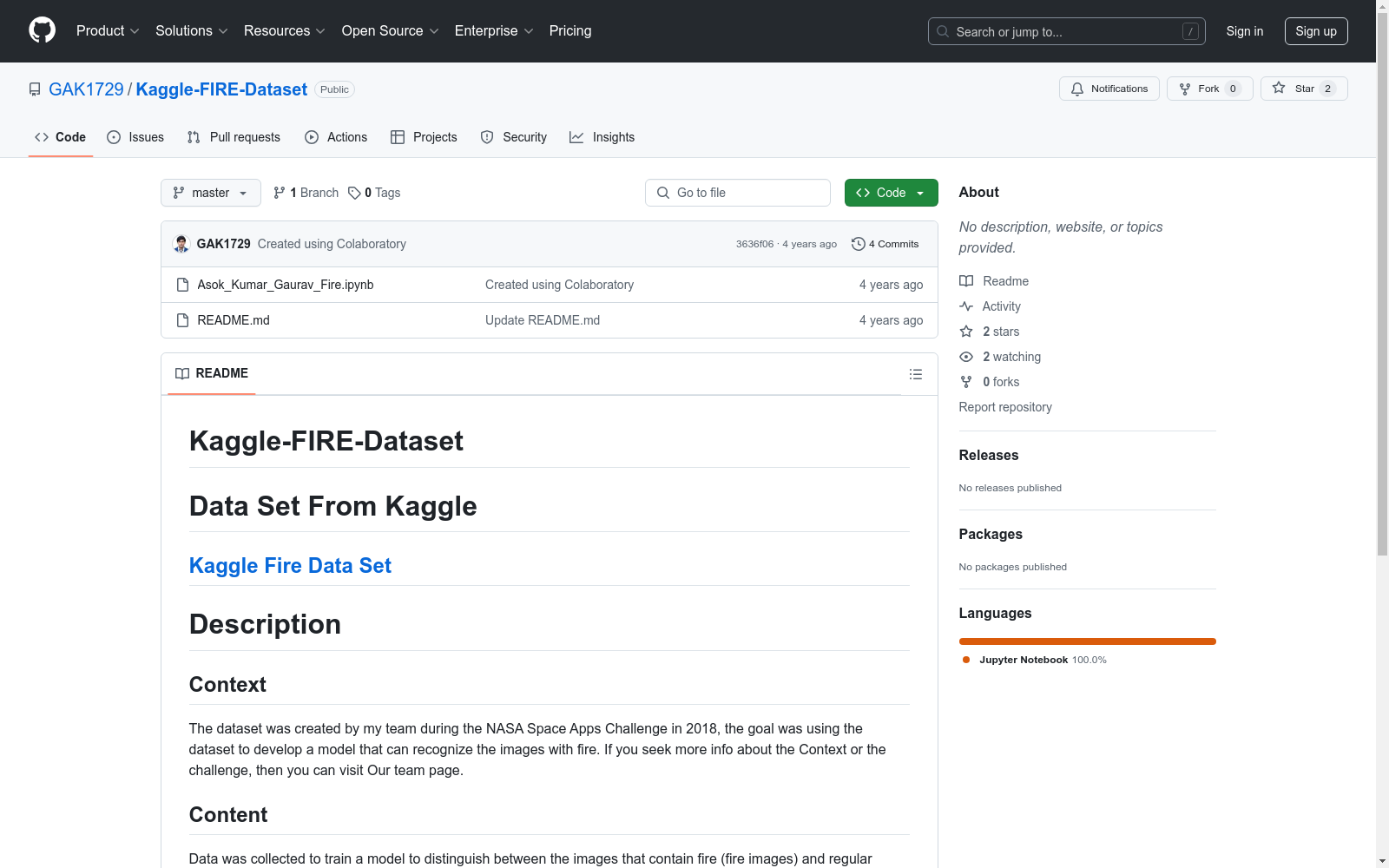
Task: Click the Security shield icon
Action: (x=487, y=137)
